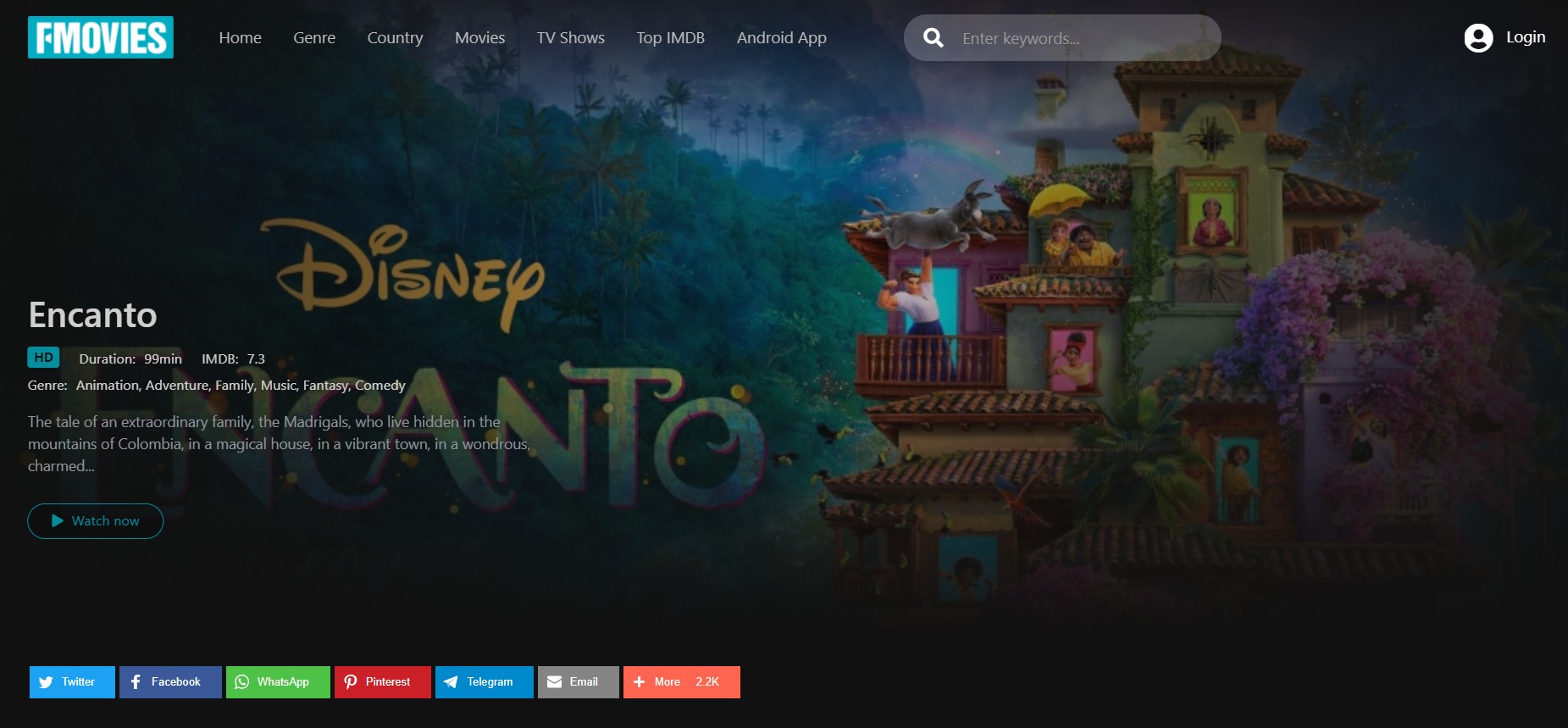Click the Login link
The width and height of the screenshot is (1568, 728).
pyautogui.click(x=1525, y=37)
